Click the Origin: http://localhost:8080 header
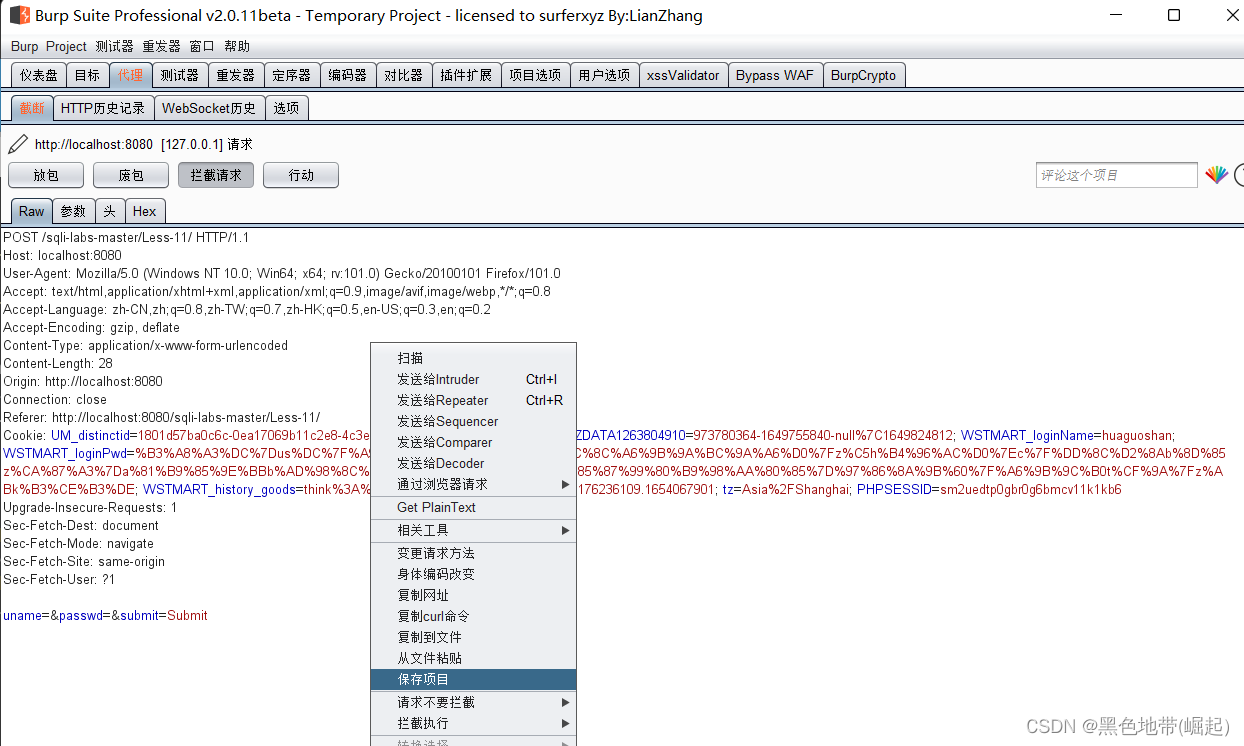 [83, 381]
